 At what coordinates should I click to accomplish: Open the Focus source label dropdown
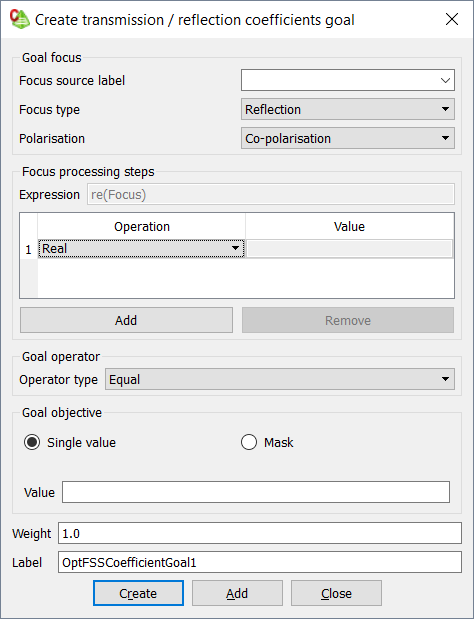point(348,80)
